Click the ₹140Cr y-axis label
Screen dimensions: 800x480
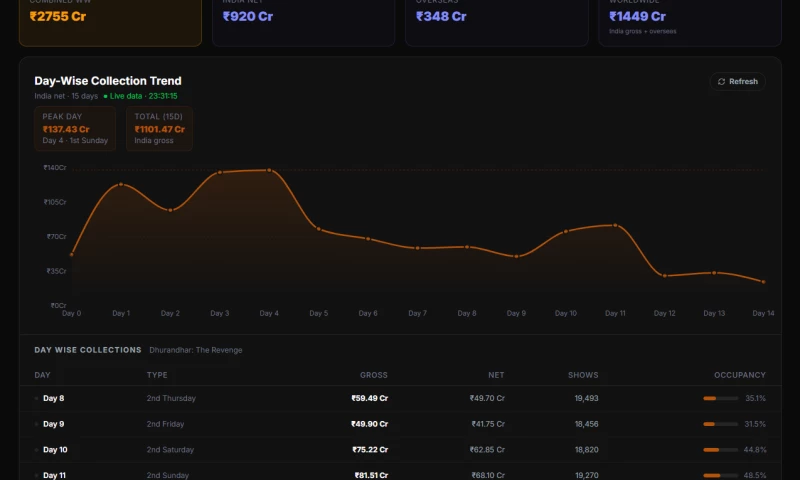point(55,167)
